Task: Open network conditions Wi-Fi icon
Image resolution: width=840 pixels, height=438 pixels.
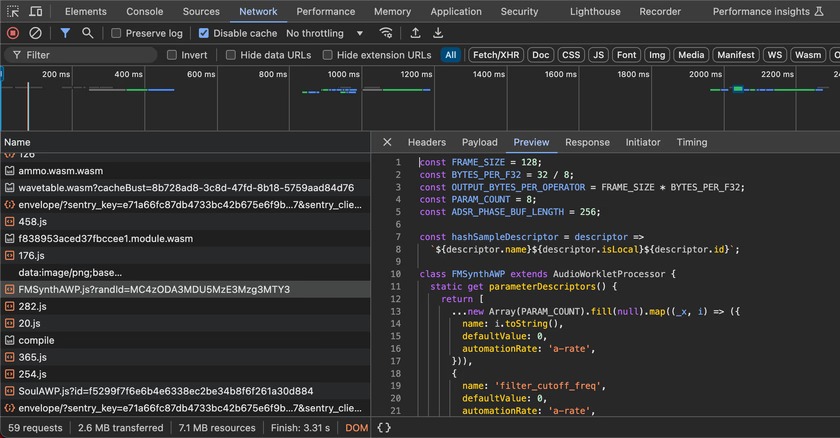Action: click(x=385, y=33)
